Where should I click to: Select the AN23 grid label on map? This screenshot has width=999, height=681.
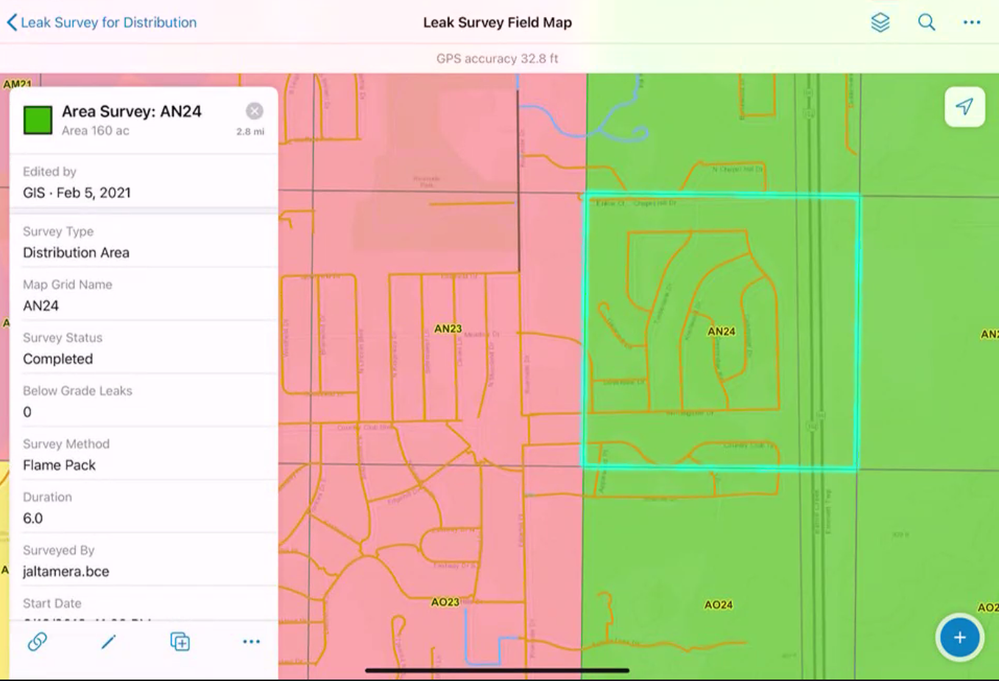tap(448, 329)
